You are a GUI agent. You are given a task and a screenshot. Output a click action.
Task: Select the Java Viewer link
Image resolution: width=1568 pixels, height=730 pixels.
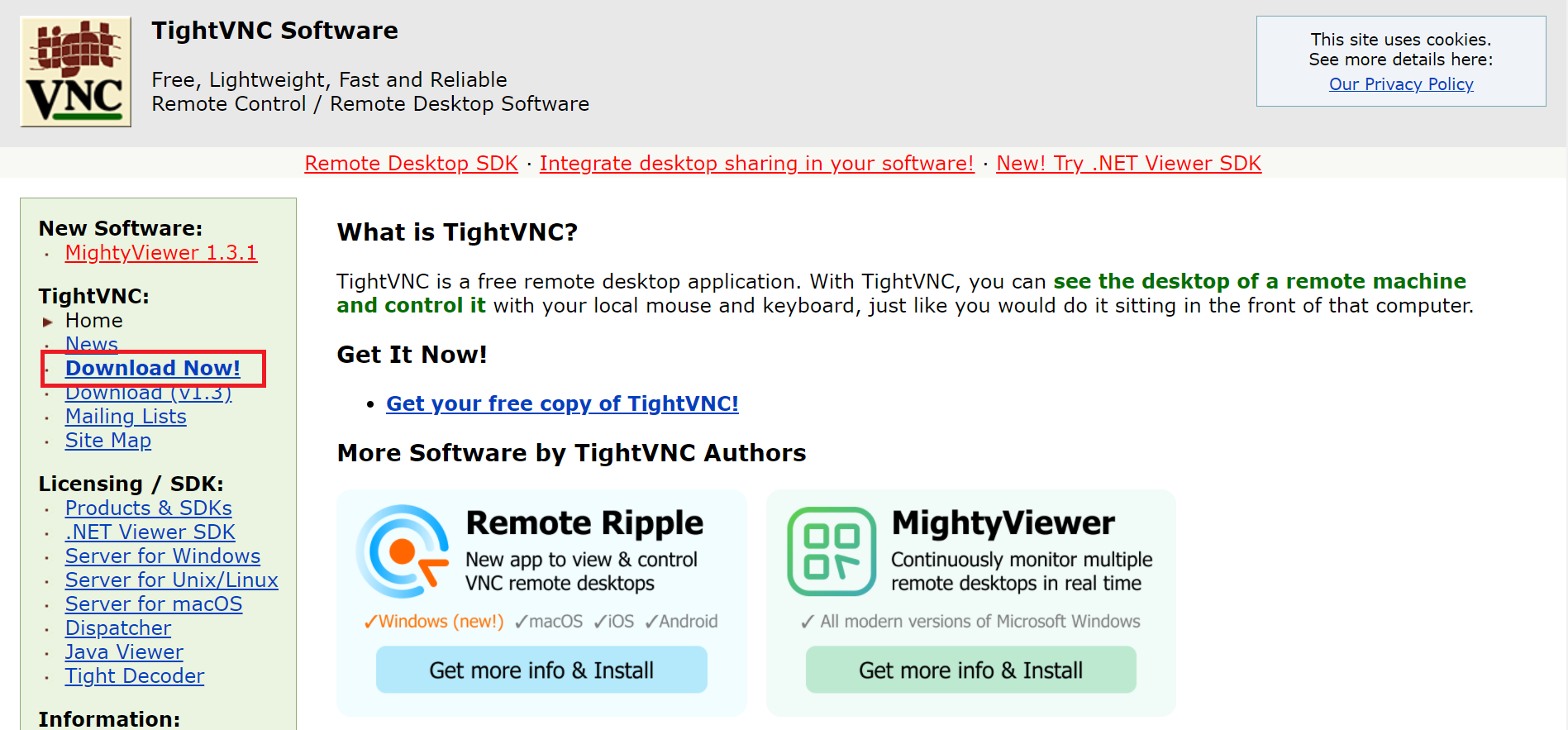point(124,652)
